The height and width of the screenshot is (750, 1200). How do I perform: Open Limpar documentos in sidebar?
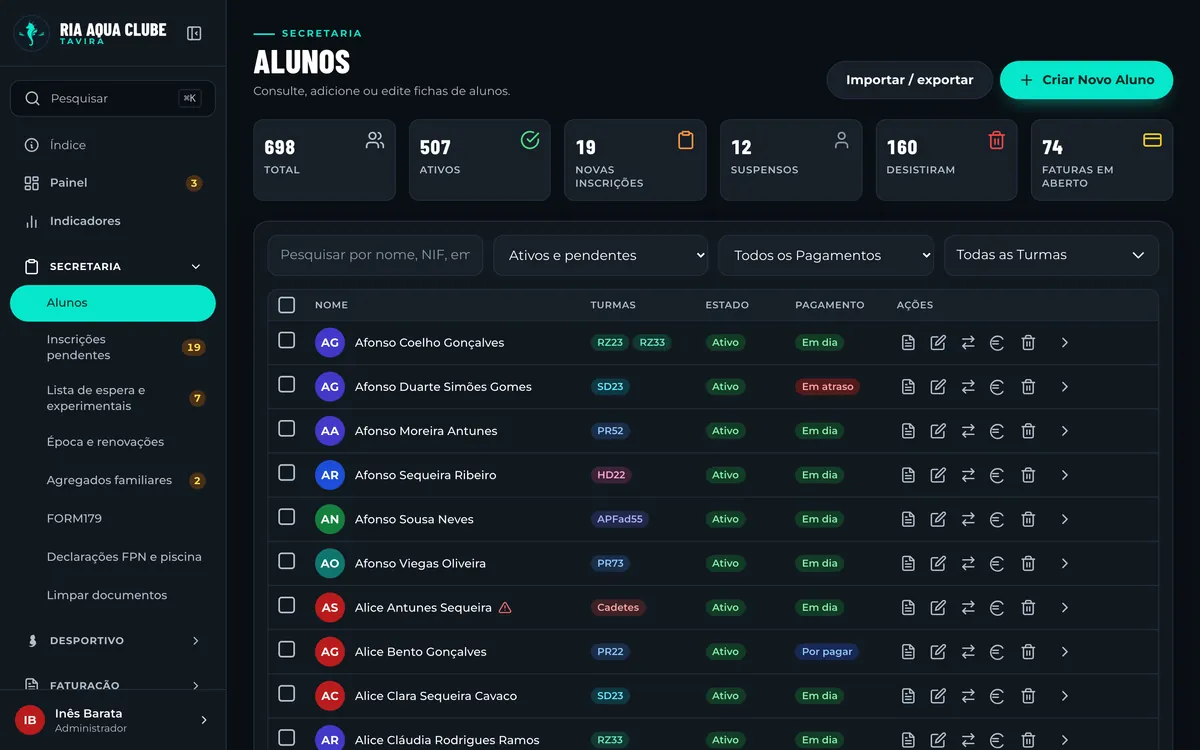[x=112, y=595]
